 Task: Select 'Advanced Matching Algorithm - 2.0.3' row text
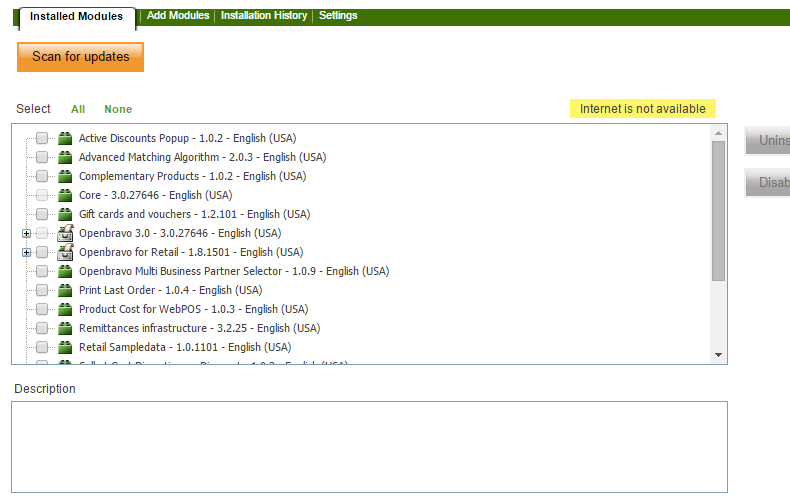coord(203,157)
